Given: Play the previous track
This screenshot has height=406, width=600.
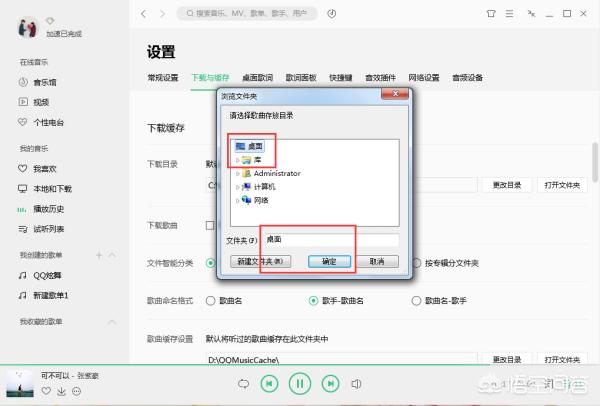Looking at the screenshot, I should pyautogui.click(x=269, y=383).
